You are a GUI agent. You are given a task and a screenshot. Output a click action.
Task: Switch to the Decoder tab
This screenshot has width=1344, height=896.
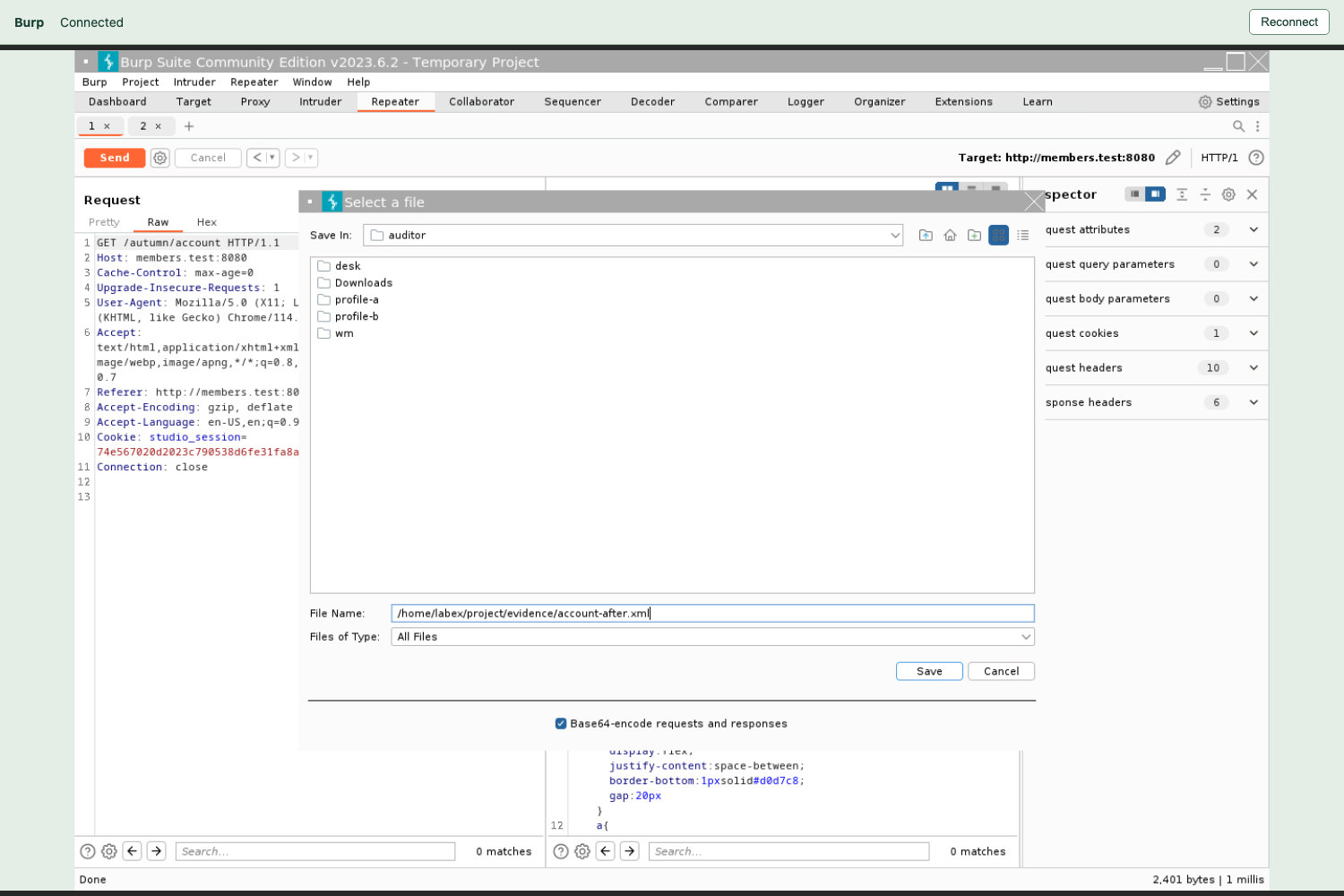(x=652, y=102)
